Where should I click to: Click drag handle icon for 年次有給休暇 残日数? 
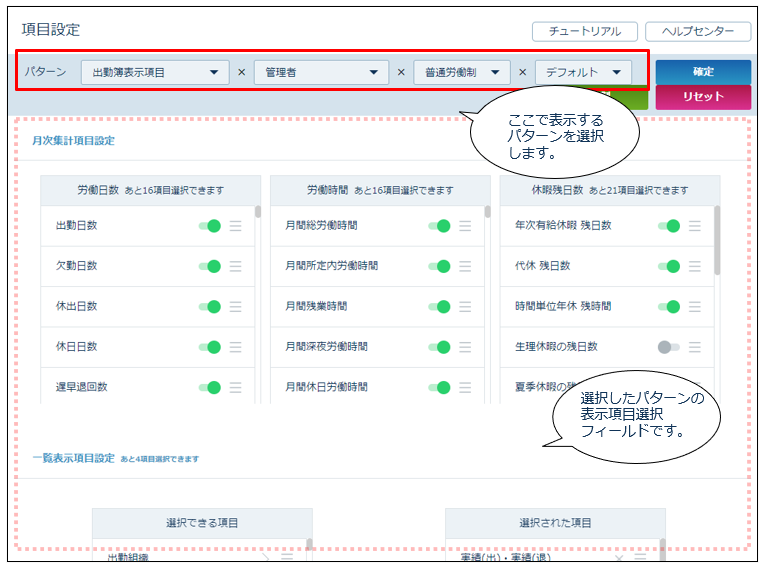[x=695, y=226]
